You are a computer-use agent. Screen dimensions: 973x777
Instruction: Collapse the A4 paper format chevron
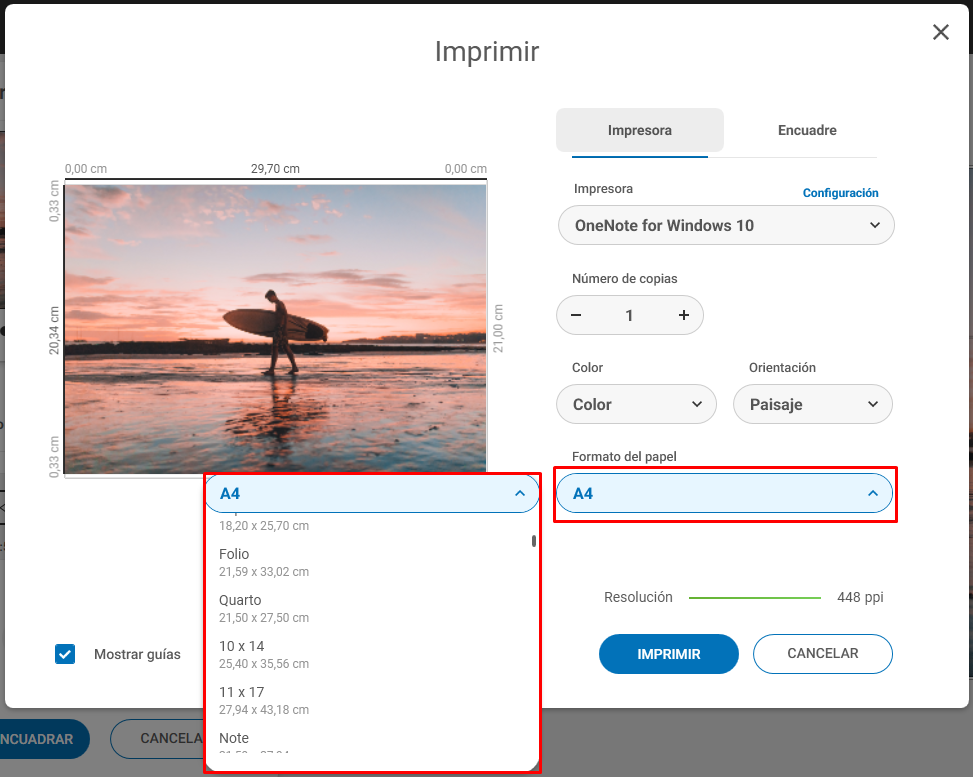pos(872,493)
